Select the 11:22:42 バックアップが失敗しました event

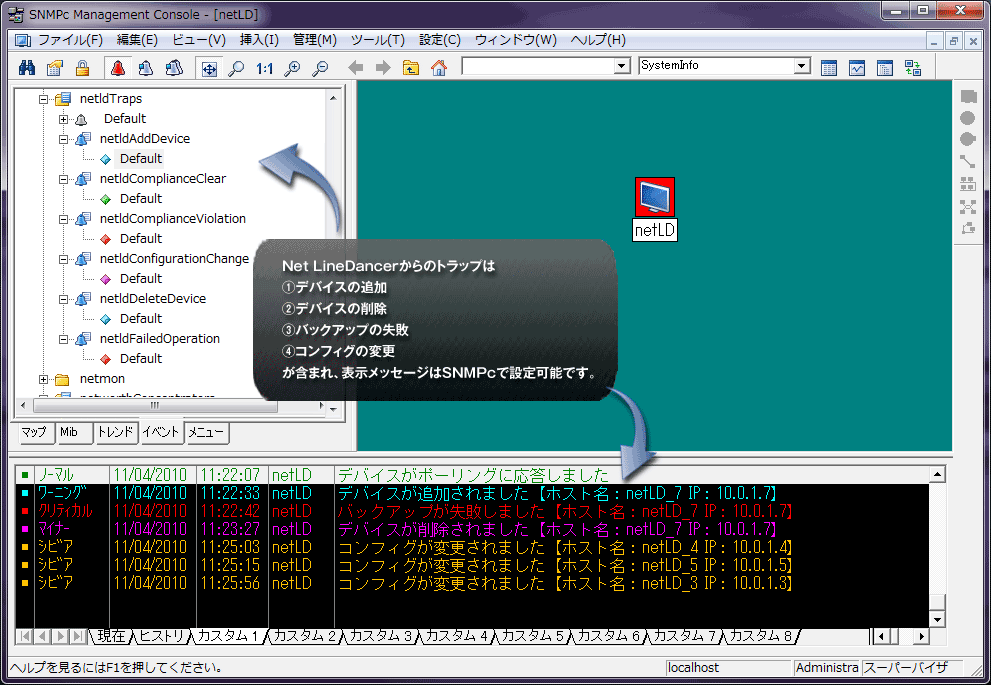tap(472, 511)
